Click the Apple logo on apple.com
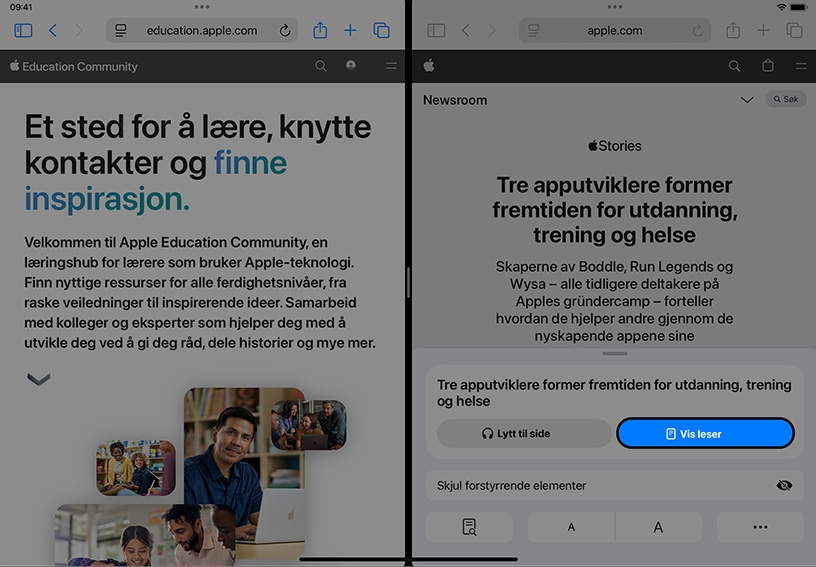816x567 pixels. point(429,66)
